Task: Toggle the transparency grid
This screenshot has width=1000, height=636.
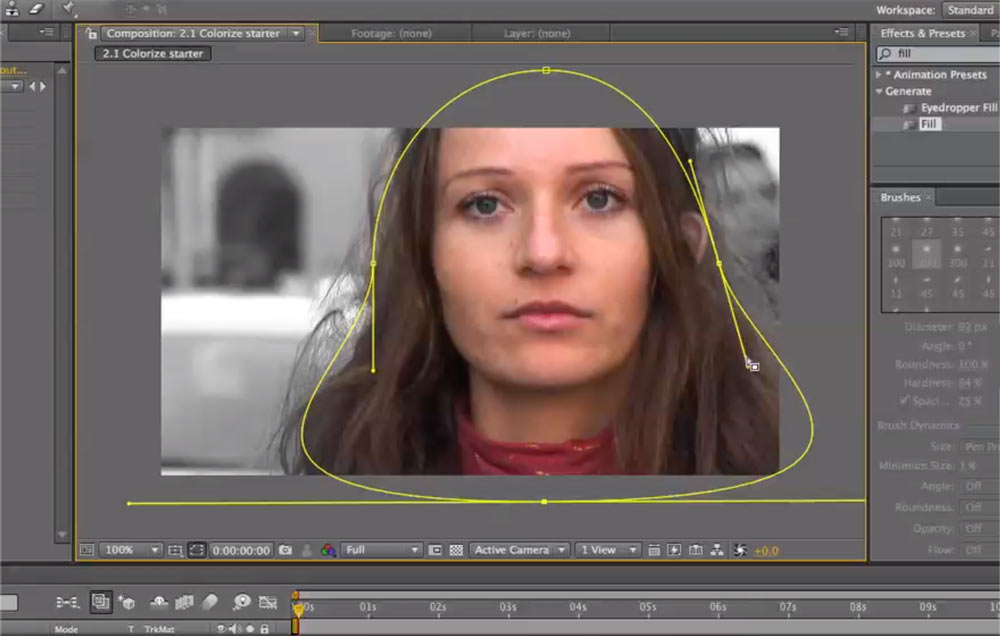Action: tap(456, 550)
